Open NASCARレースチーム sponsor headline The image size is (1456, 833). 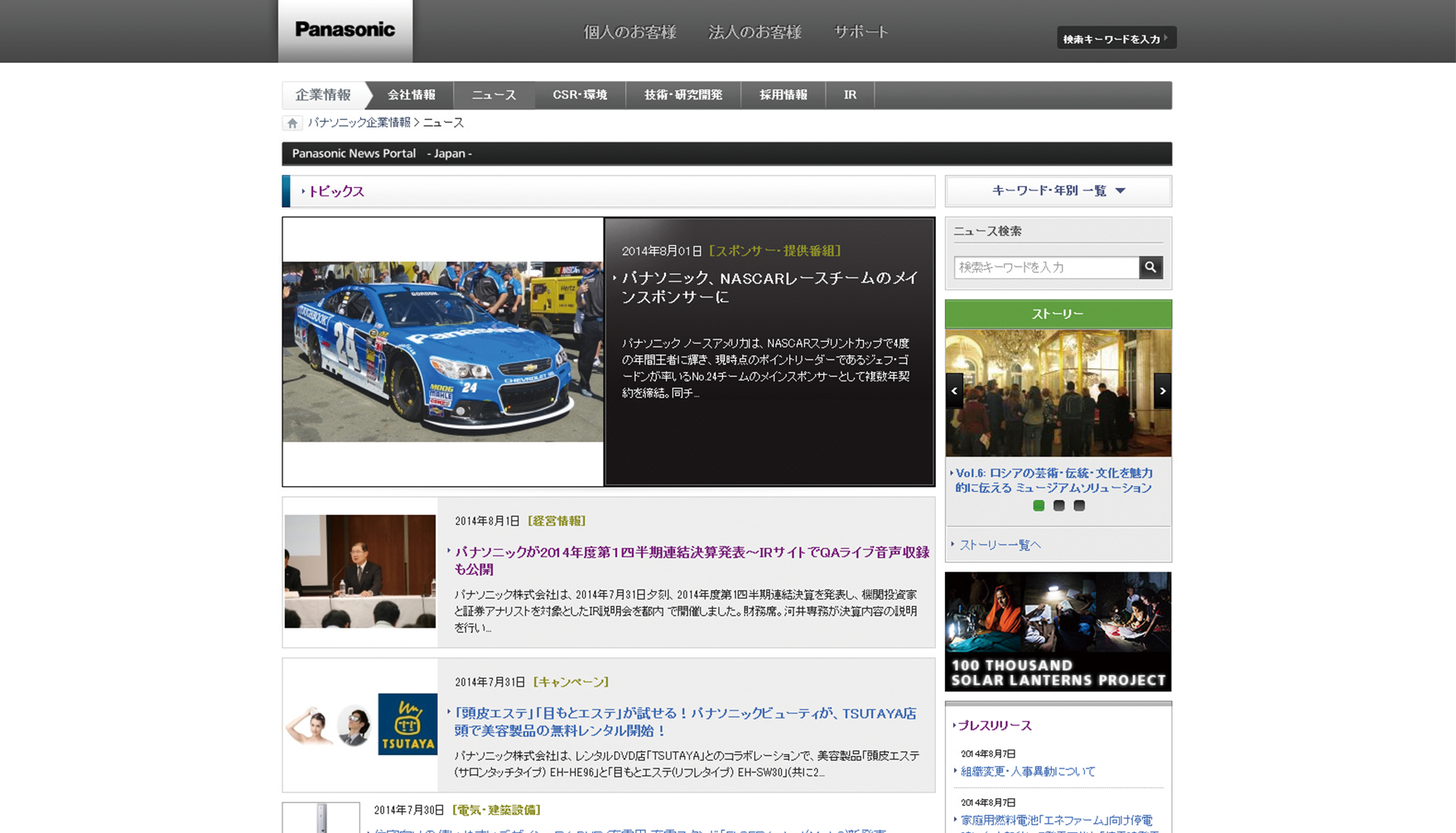coord(770,287)
